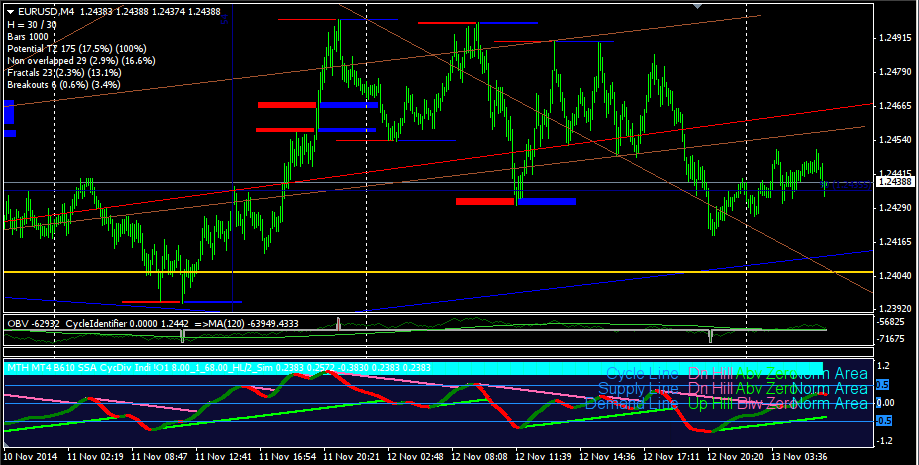Select the yellow horizontal support line
Image resolution: width=919 pixels, height=465 pixels.
click(x=438, y=272)
